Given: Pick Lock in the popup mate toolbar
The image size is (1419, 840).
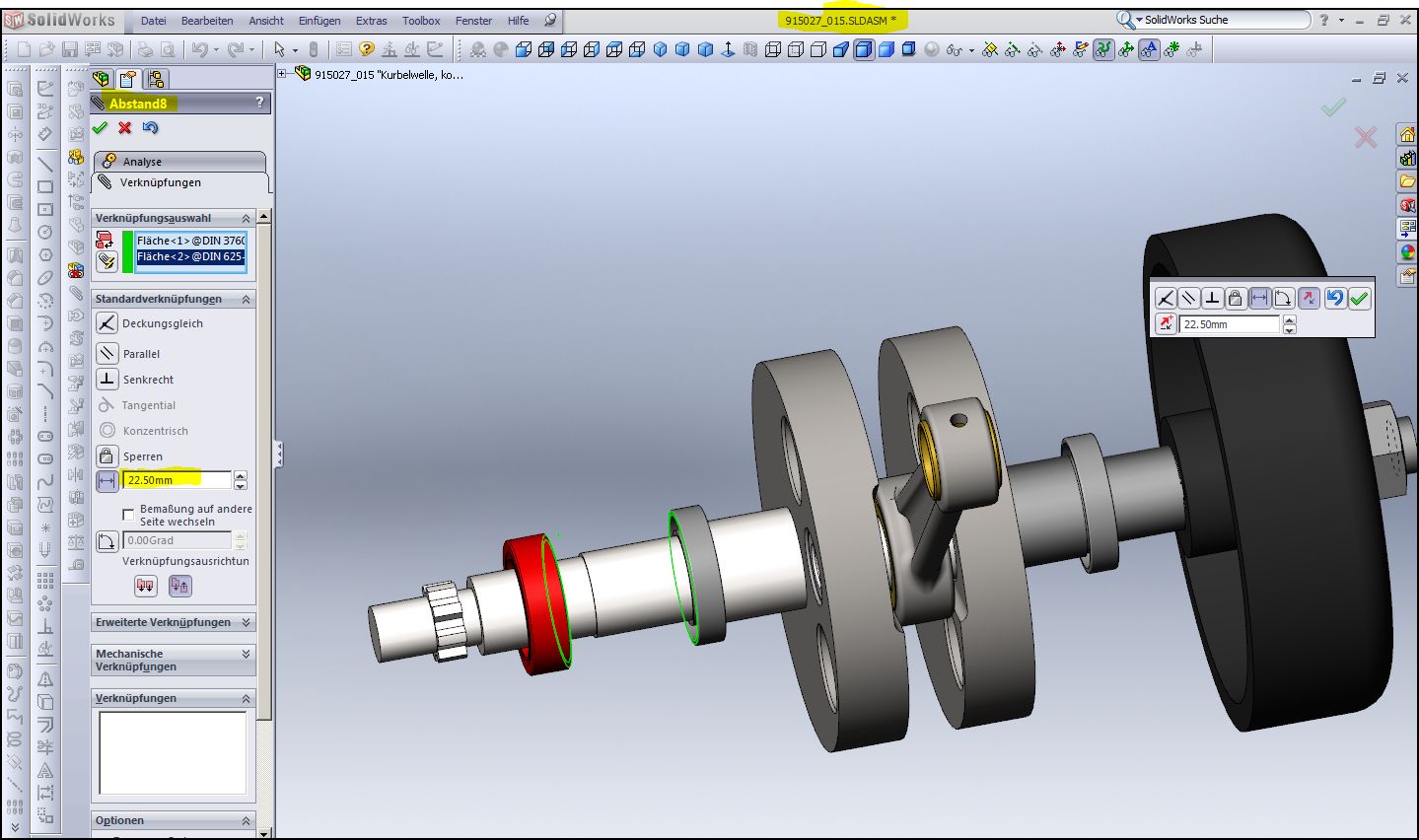Looking at the screenshot, I should coord(1236,298).
